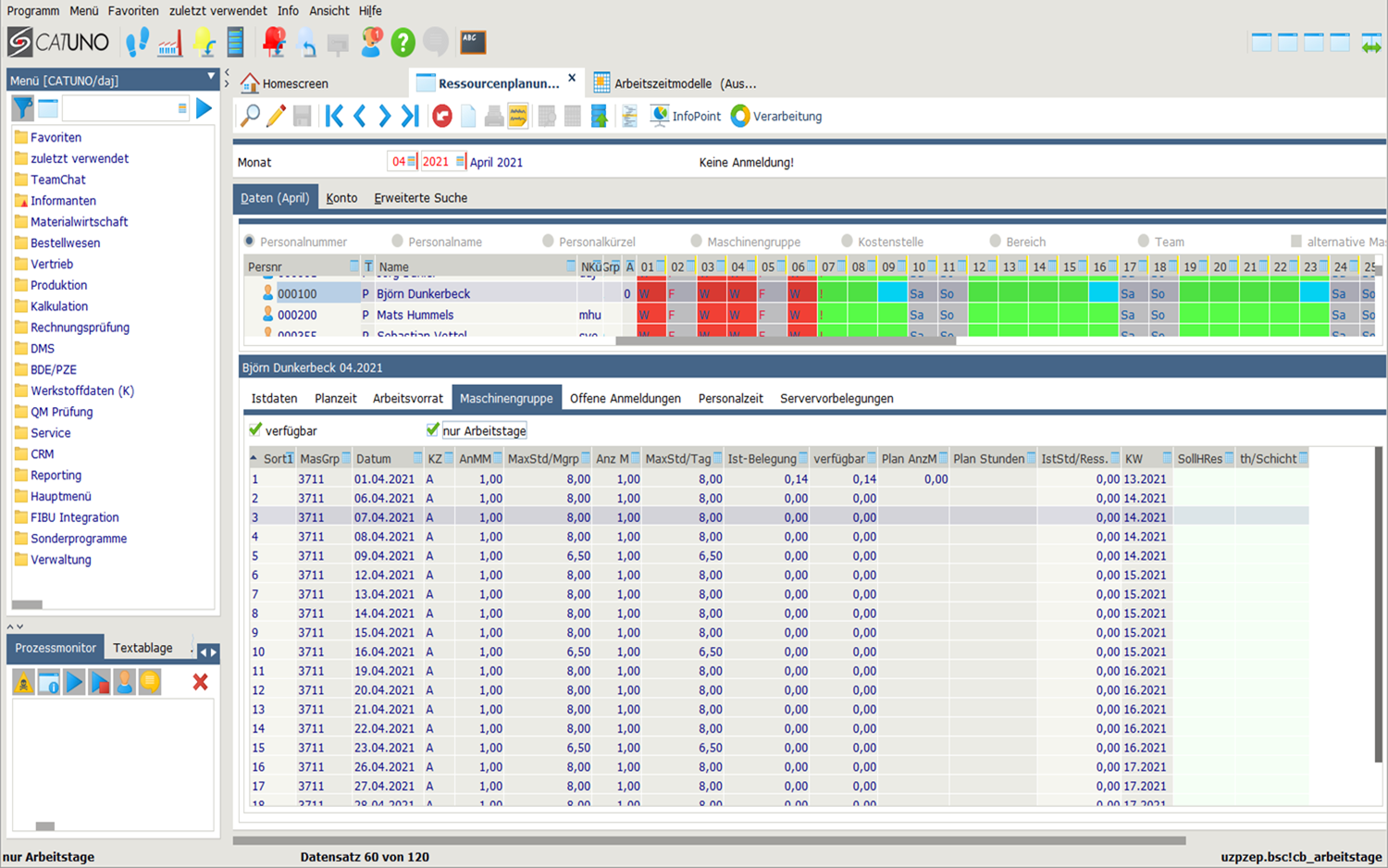Click the red delete X in Prozessmonitor
The width and height of the screenshot is (1388, 868).
point(200,683)
